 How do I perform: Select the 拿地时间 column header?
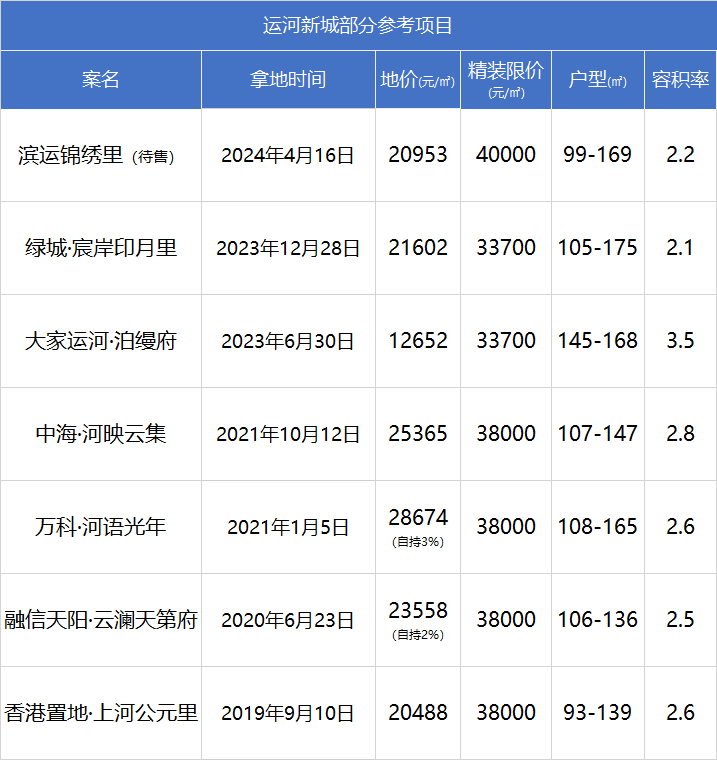[288, 80]
